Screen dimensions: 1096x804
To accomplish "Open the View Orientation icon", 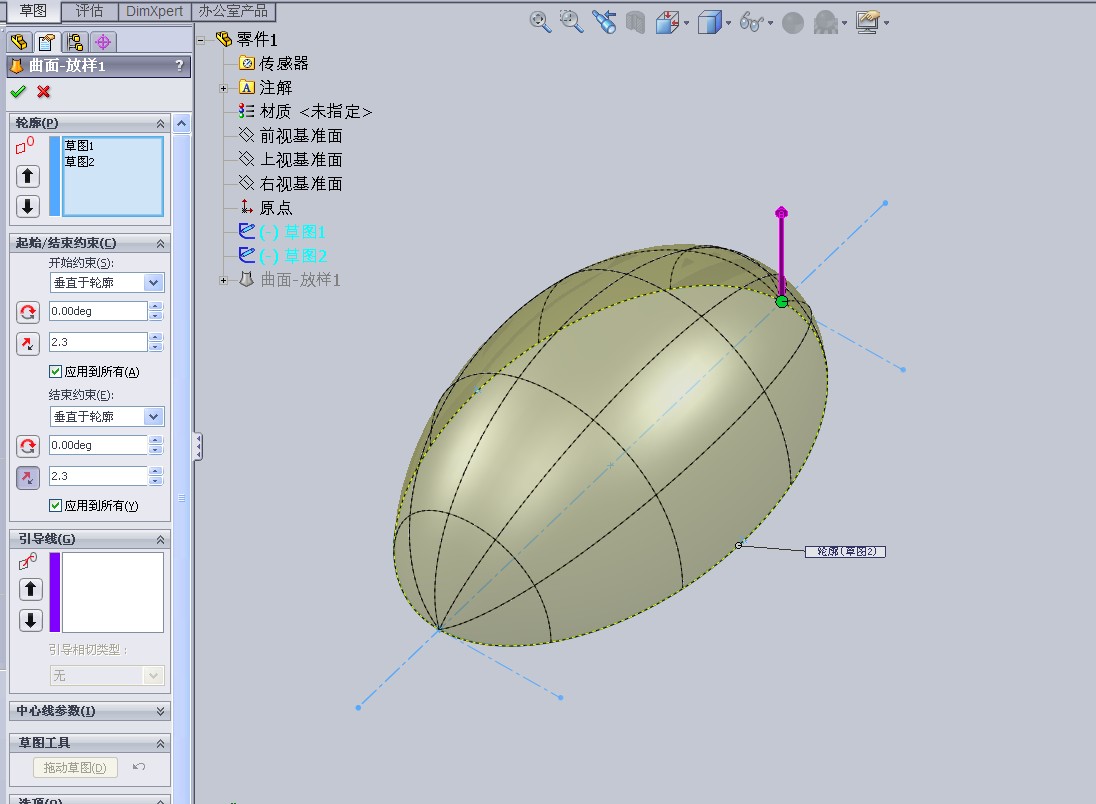I will point(668,22).
